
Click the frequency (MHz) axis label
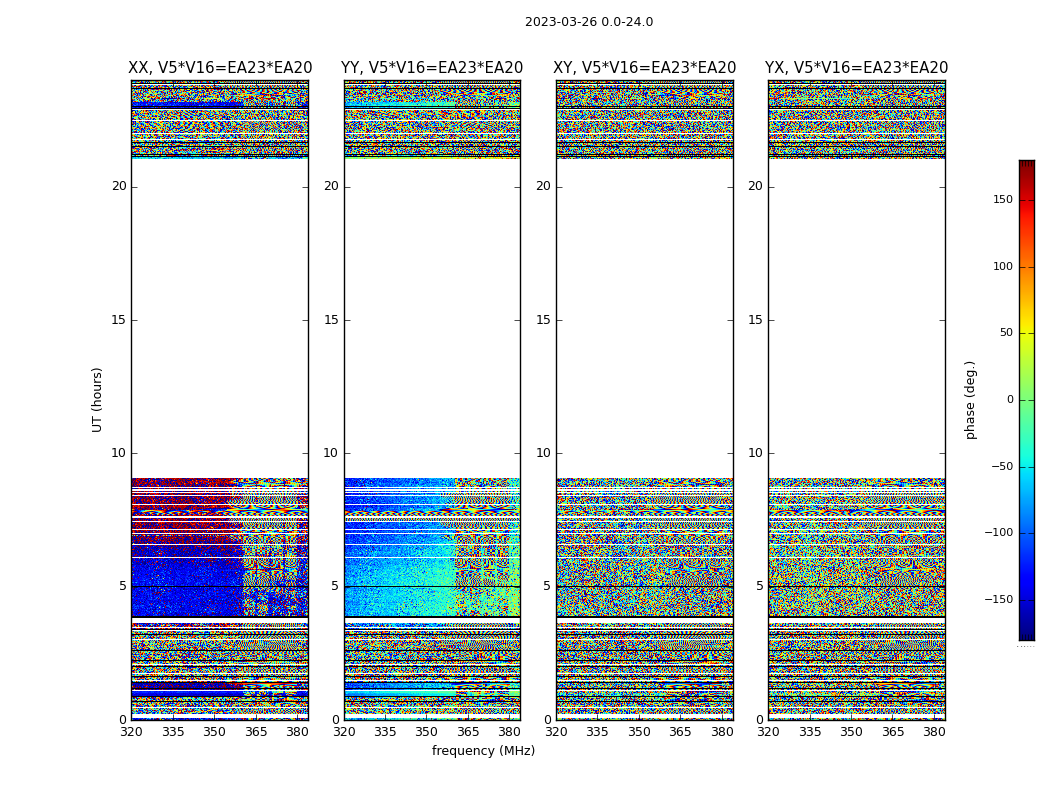pyautogui.click(x=483, y=750)
